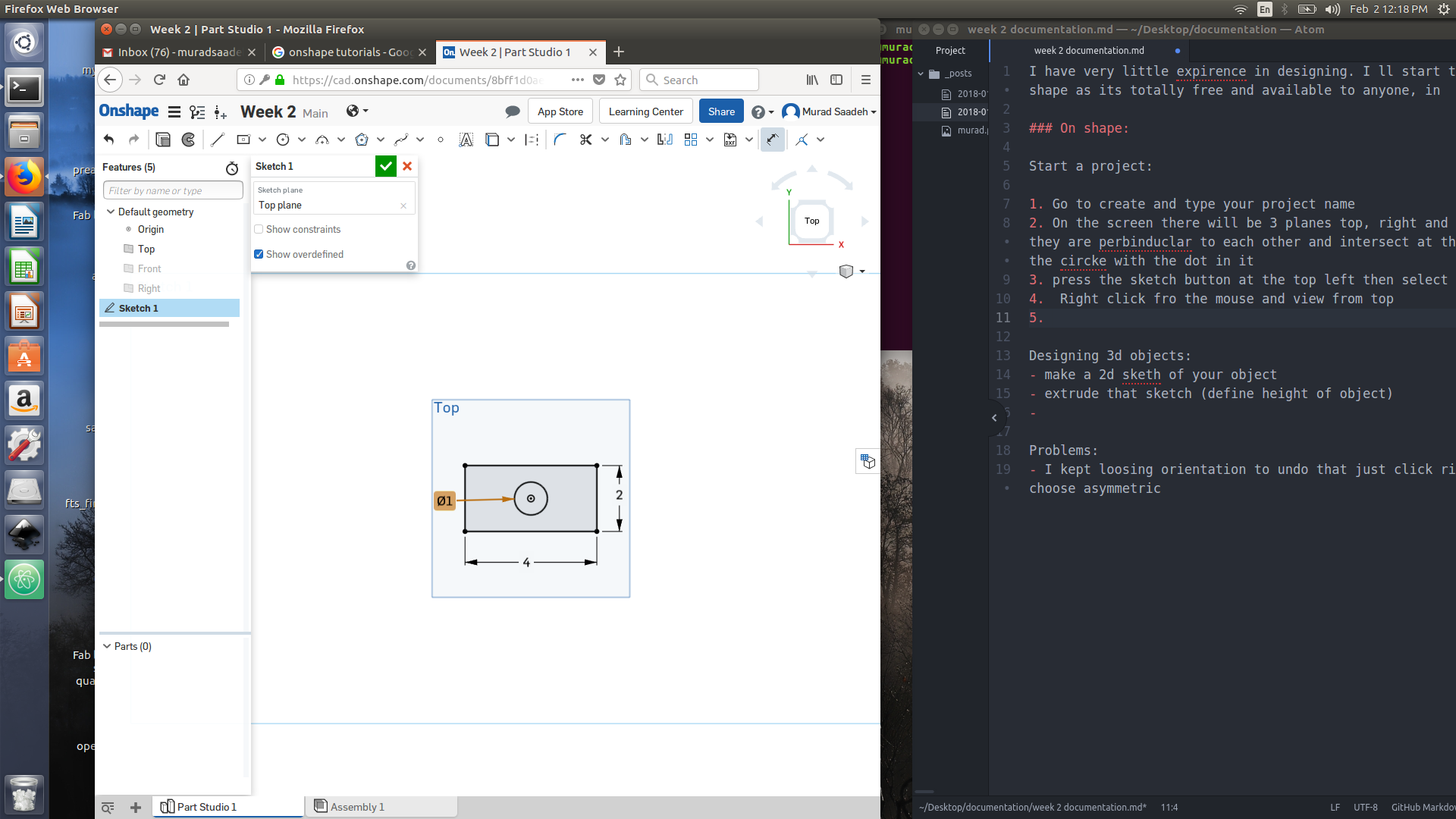The width and height of the screenshot is (1456, 819).
Task: Expand trim tool dropdown arrow
Action: pyautogui.click(x=605, y=140)
